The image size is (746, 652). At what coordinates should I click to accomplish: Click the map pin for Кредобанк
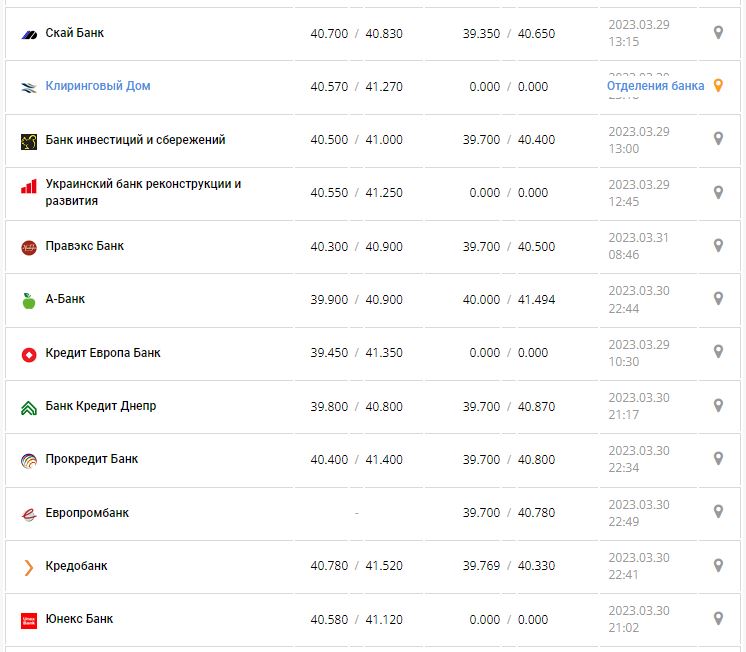[x=718, y=565]
